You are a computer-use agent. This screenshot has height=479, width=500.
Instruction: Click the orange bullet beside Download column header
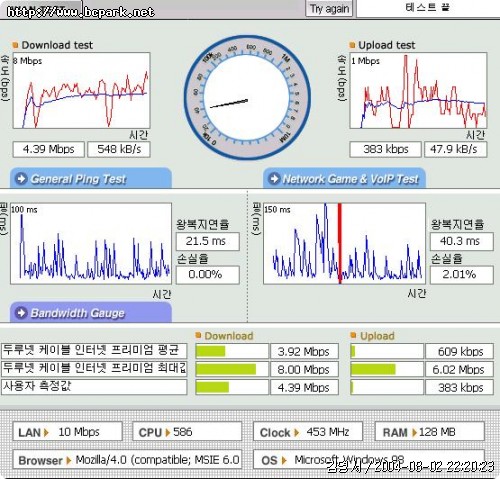[198, 335]
